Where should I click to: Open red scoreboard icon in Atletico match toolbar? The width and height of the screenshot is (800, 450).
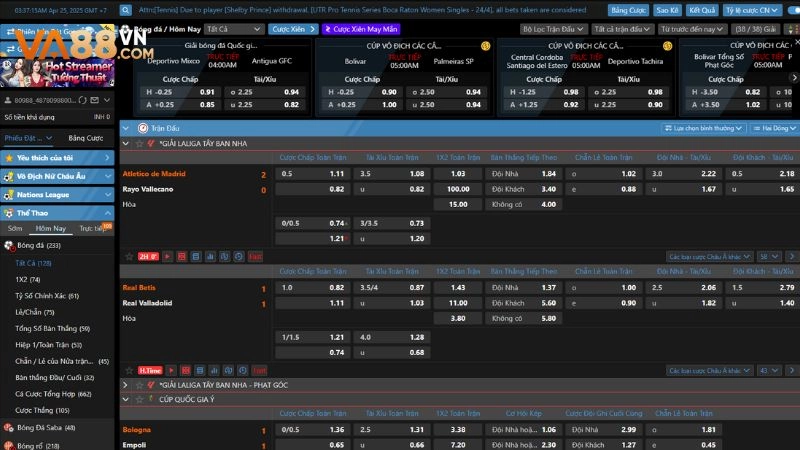182,257
